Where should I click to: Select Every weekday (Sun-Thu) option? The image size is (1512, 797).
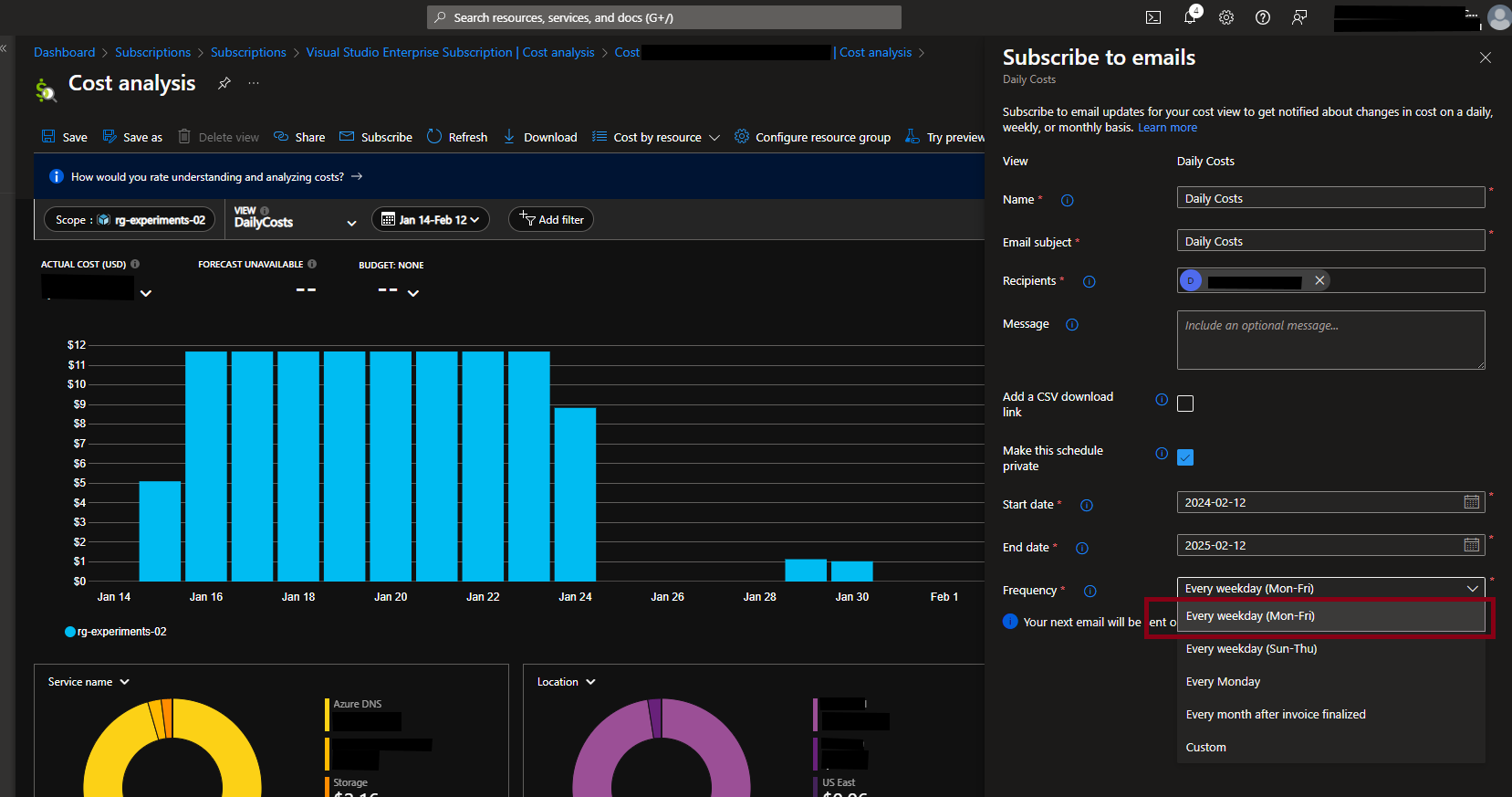click(x=1331, y=649)
